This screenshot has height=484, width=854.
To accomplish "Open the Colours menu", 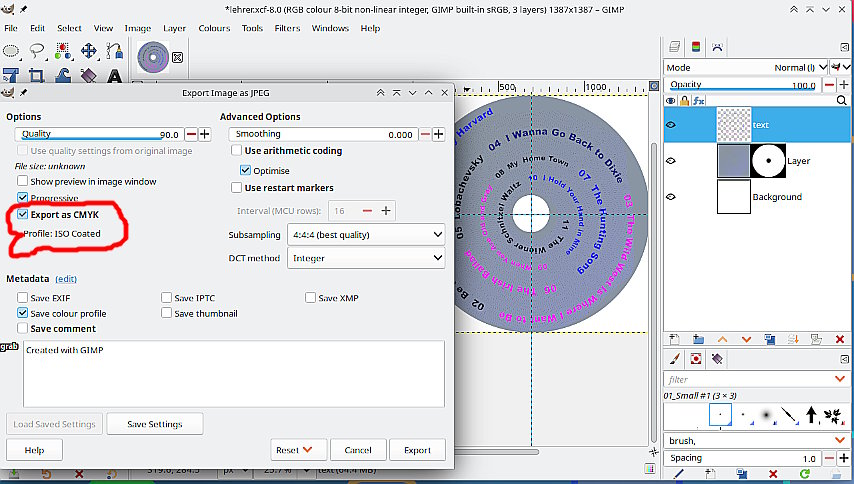I will click(x=214, y=28).
